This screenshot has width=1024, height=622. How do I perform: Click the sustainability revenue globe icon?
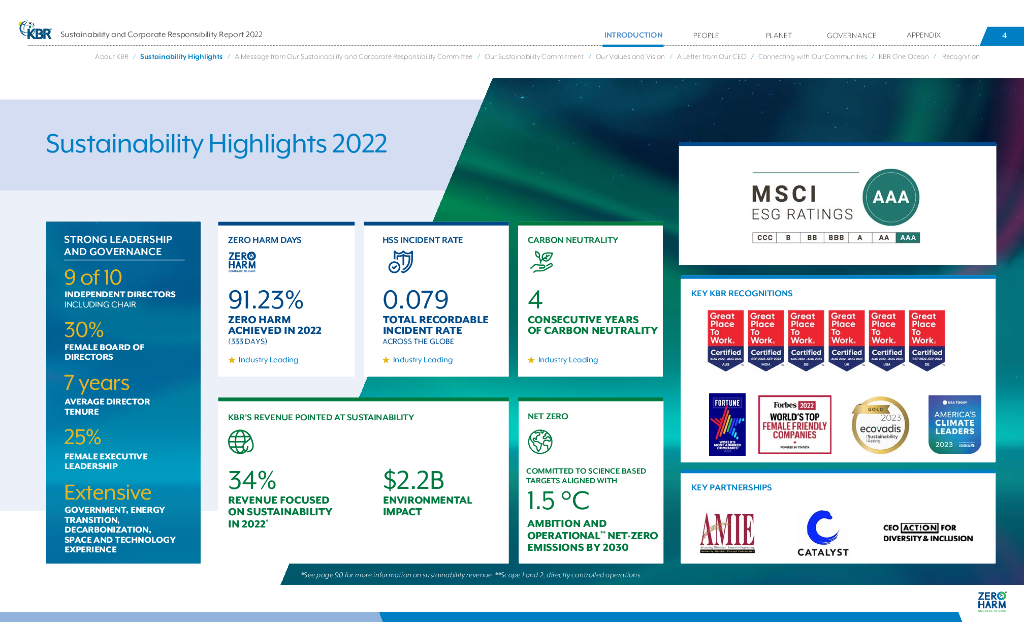(x=242, y=442)
